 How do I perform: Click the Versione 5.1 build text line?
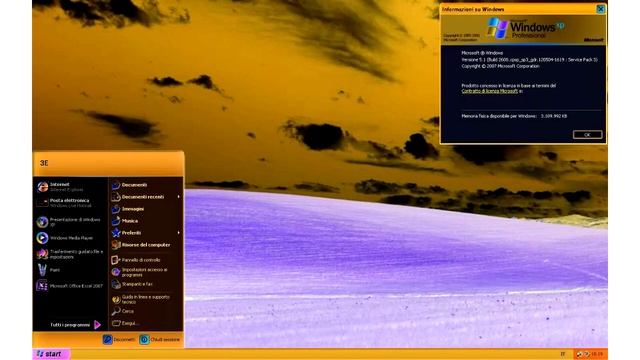coord(529,60)
